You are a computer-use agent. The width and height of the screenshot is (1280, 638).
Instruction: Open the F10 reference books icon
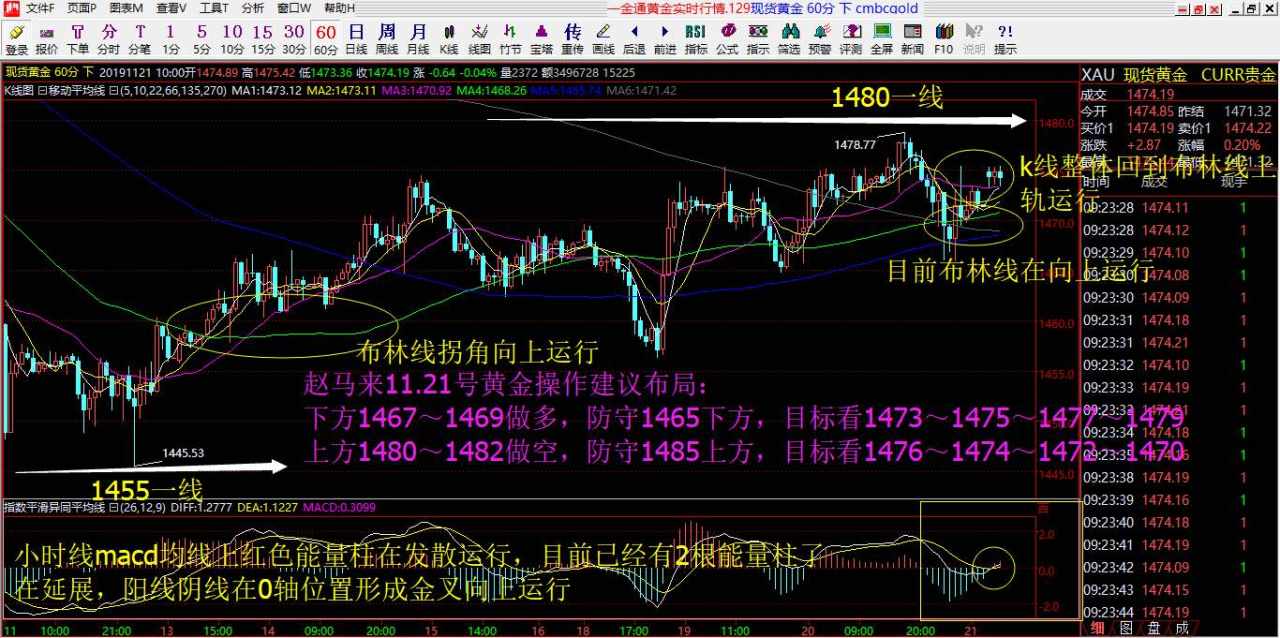944,39
